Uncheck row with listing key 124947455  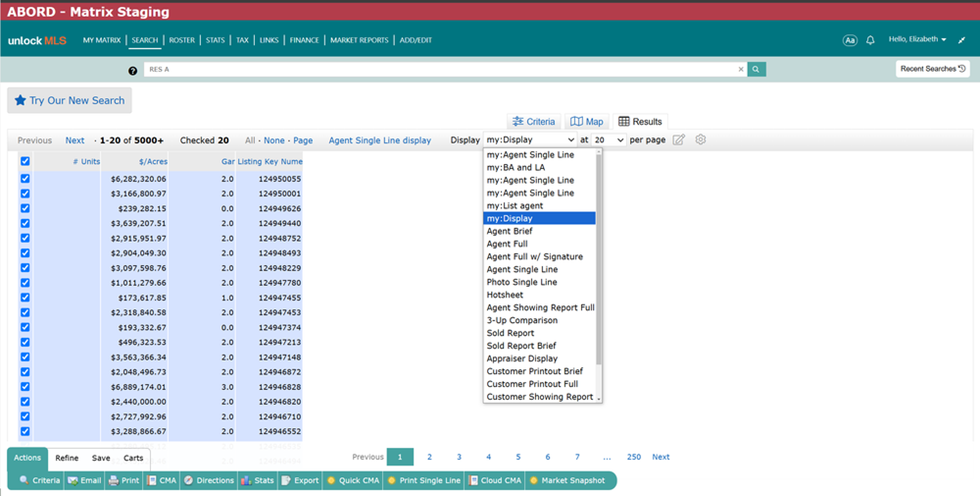[25, 297]
